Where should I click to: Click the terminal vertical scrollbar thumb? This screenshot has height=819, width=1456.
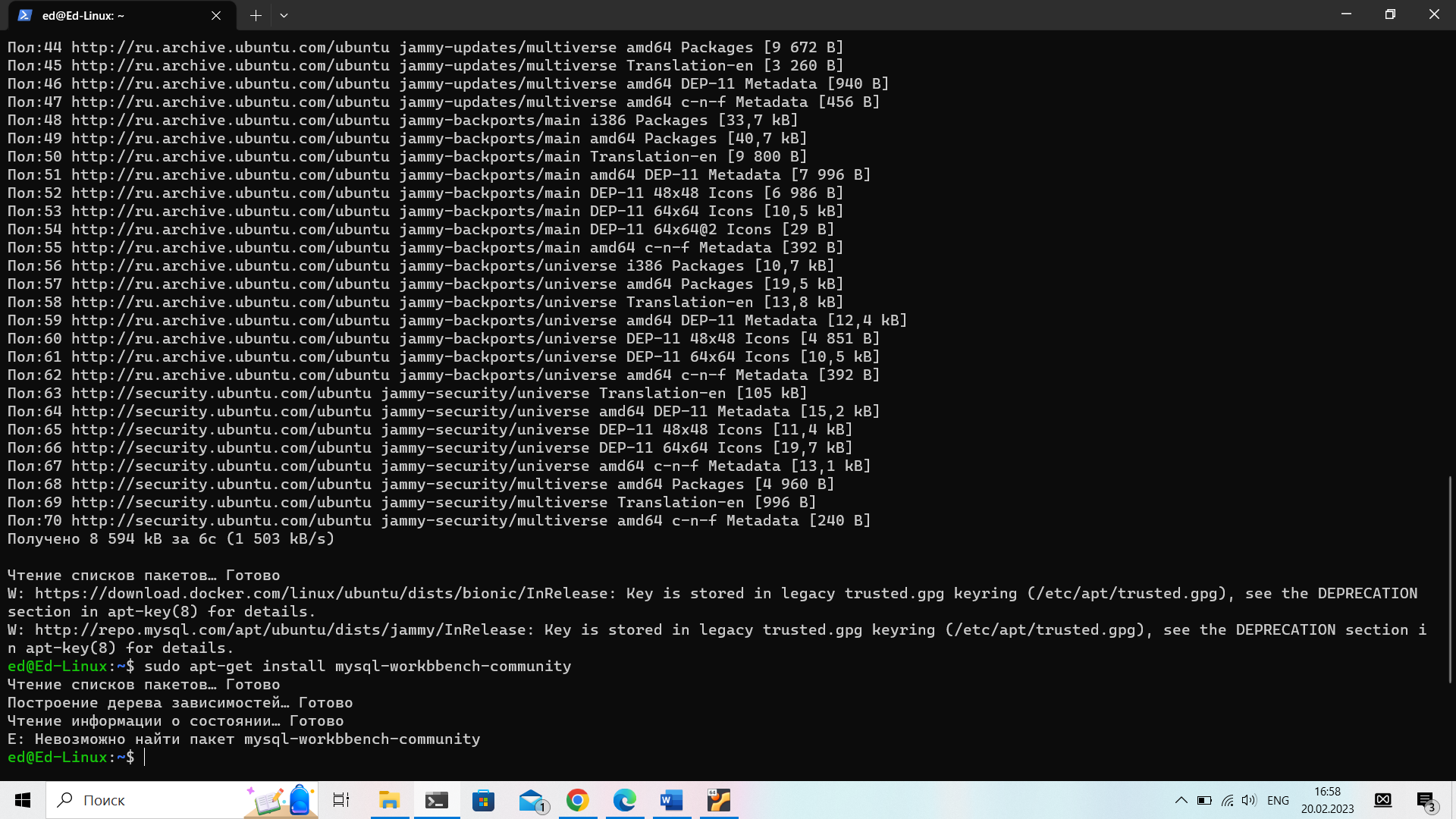[x=1449, y=580]
